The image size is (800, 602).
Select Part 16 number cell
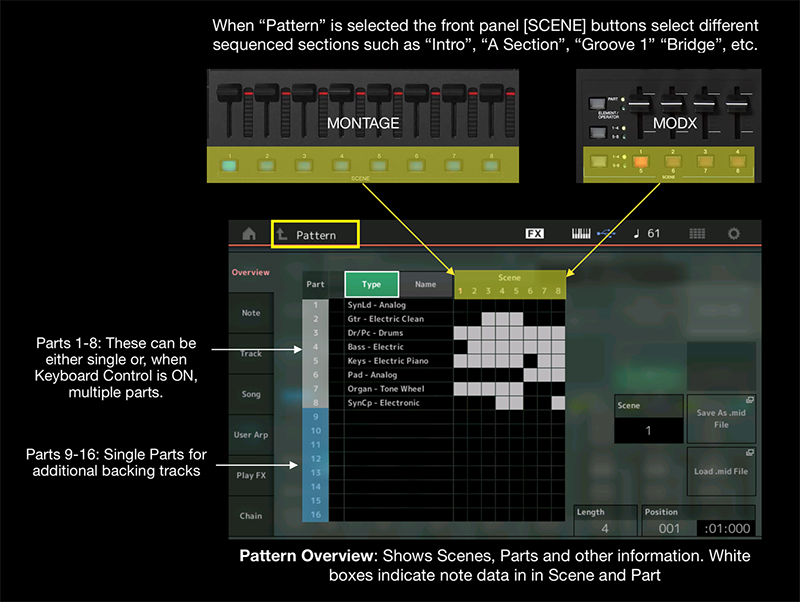pos(315,515)
